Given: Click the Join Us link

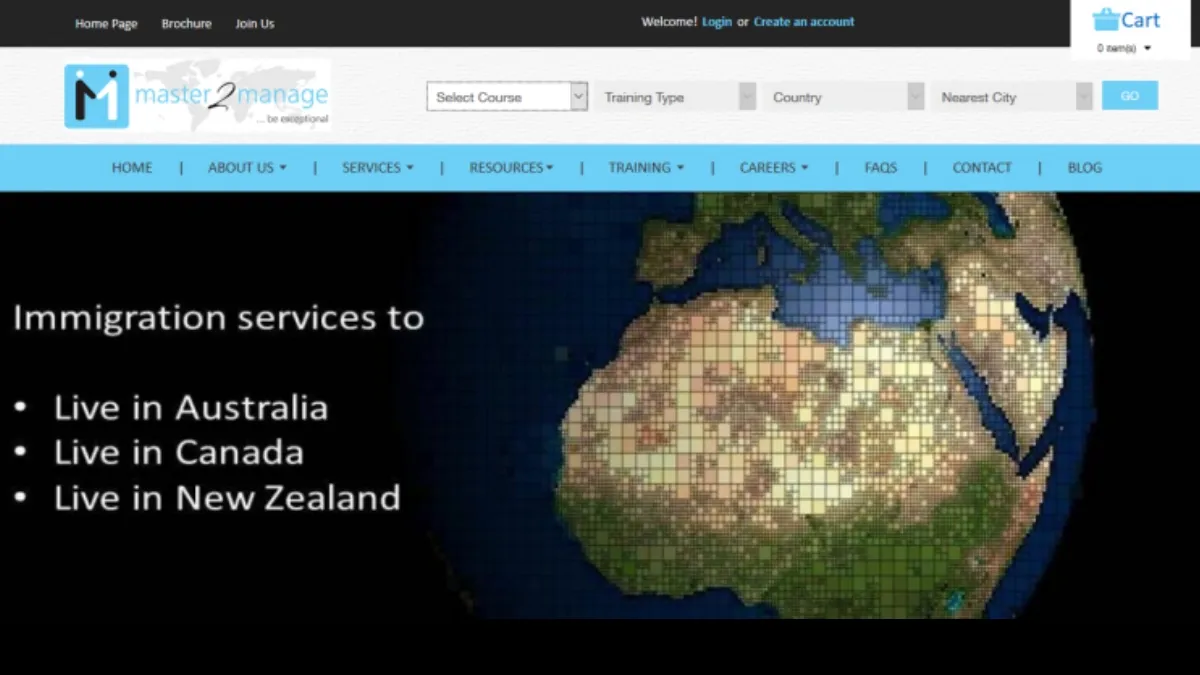Looking at the screenshot, I should (x=255, y=23).
